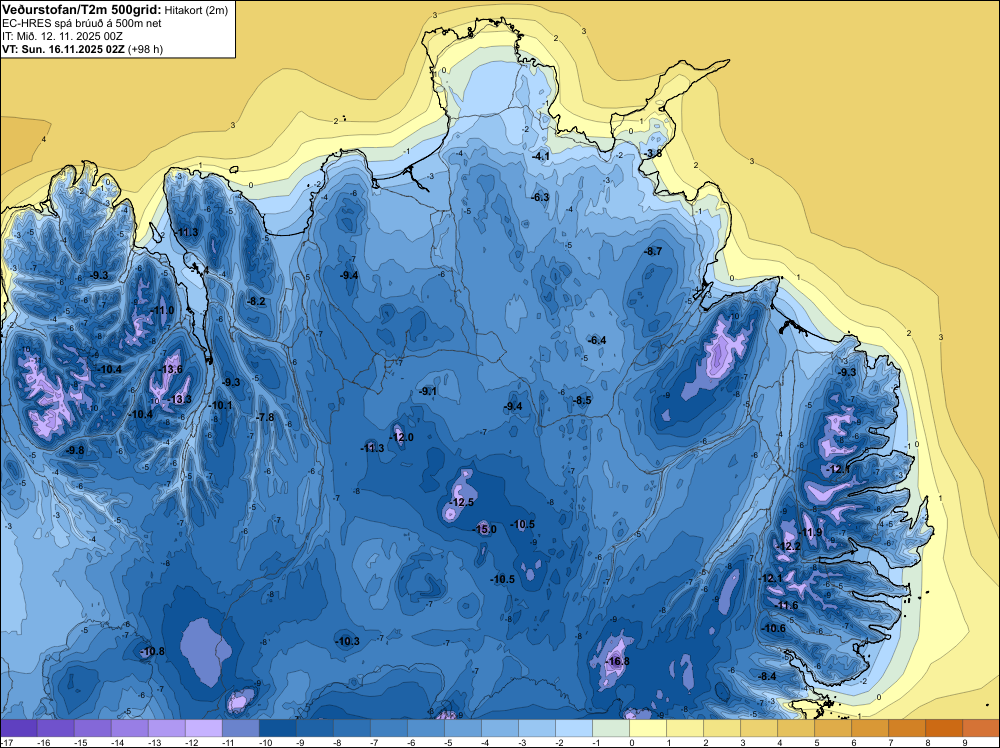The width and height of the screenshot is (1000, 748).
Task: Click the -9.8 temperature label
Action: pyautogui.click(x=75, y=450)
